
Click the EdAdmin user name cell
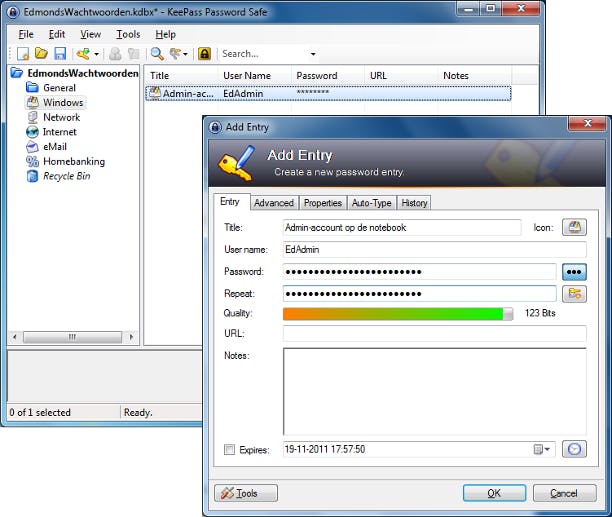tap(243, 94)
